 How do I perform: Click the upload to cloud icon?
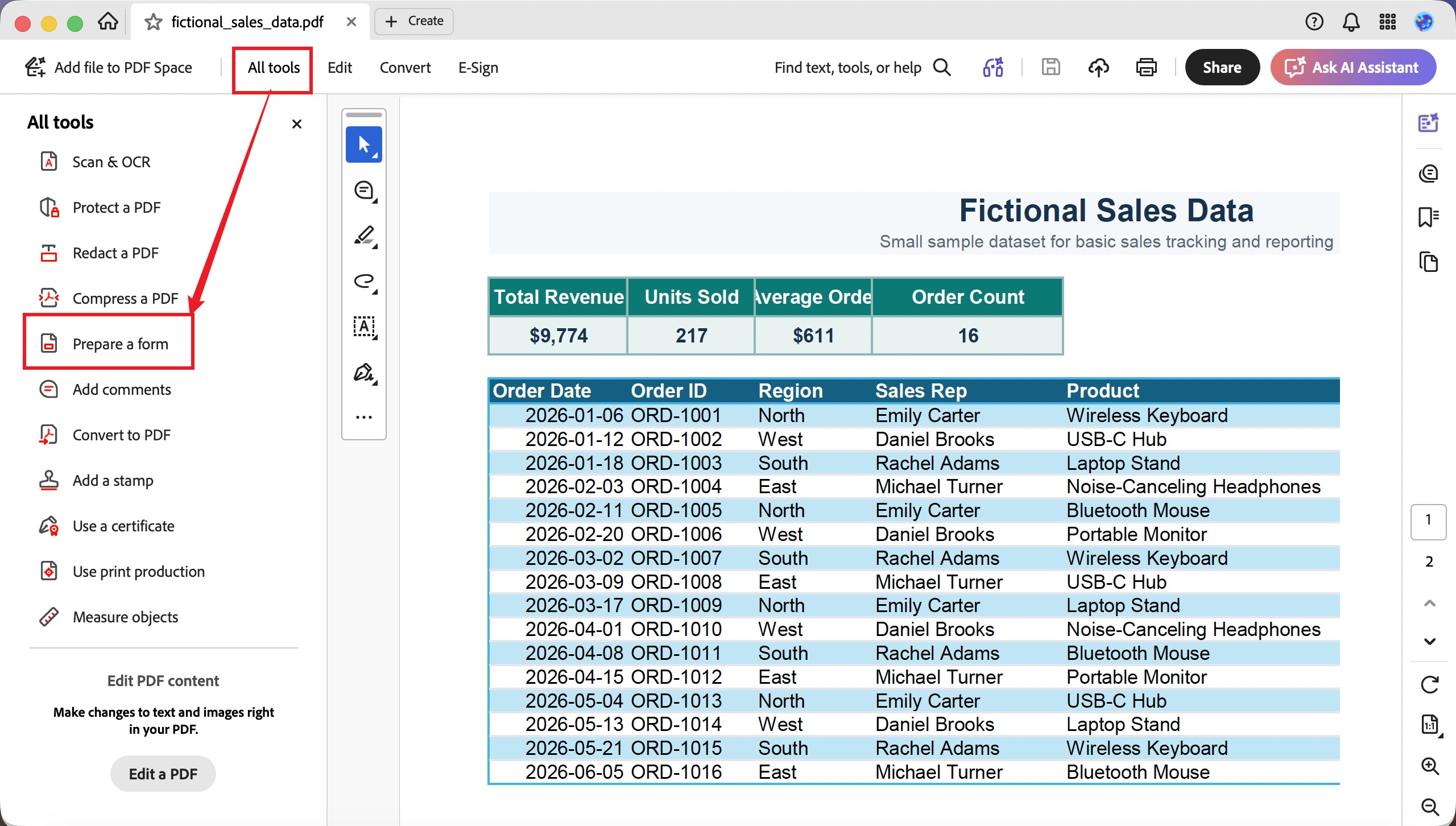click(x=1098, y=67)
